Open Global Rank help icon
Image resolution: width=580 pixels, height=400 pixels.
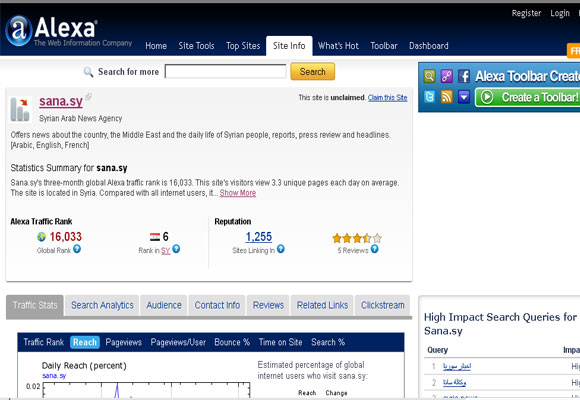tap(77, 249)
